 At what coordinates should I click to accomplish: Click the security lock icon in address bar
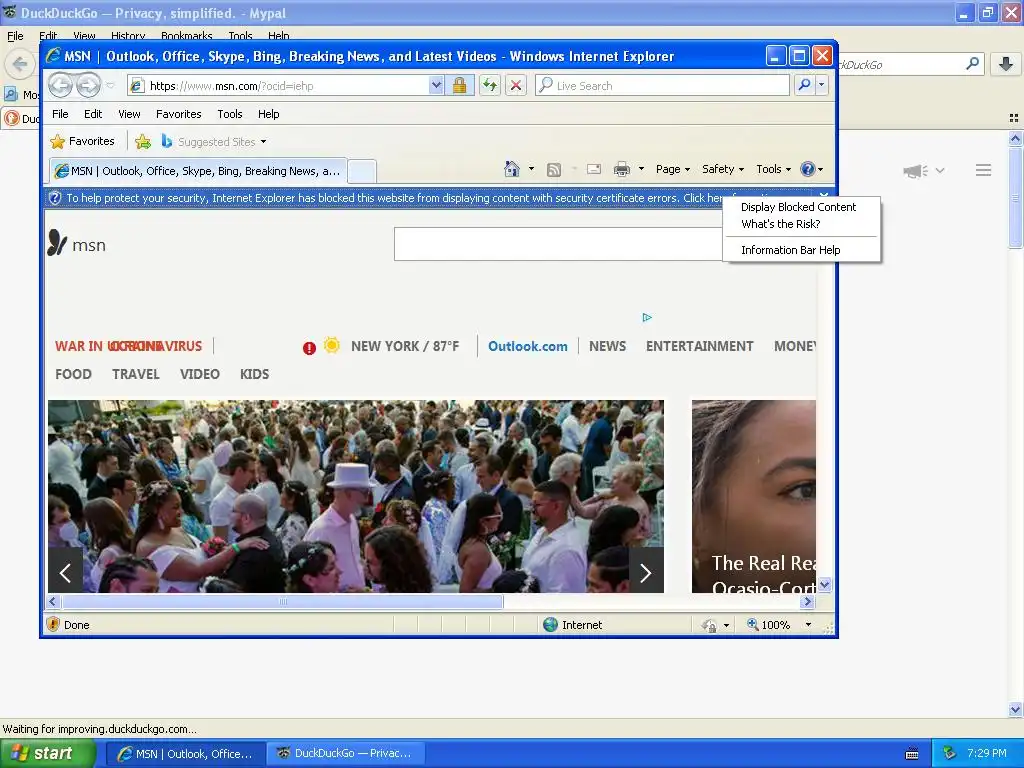460,86
